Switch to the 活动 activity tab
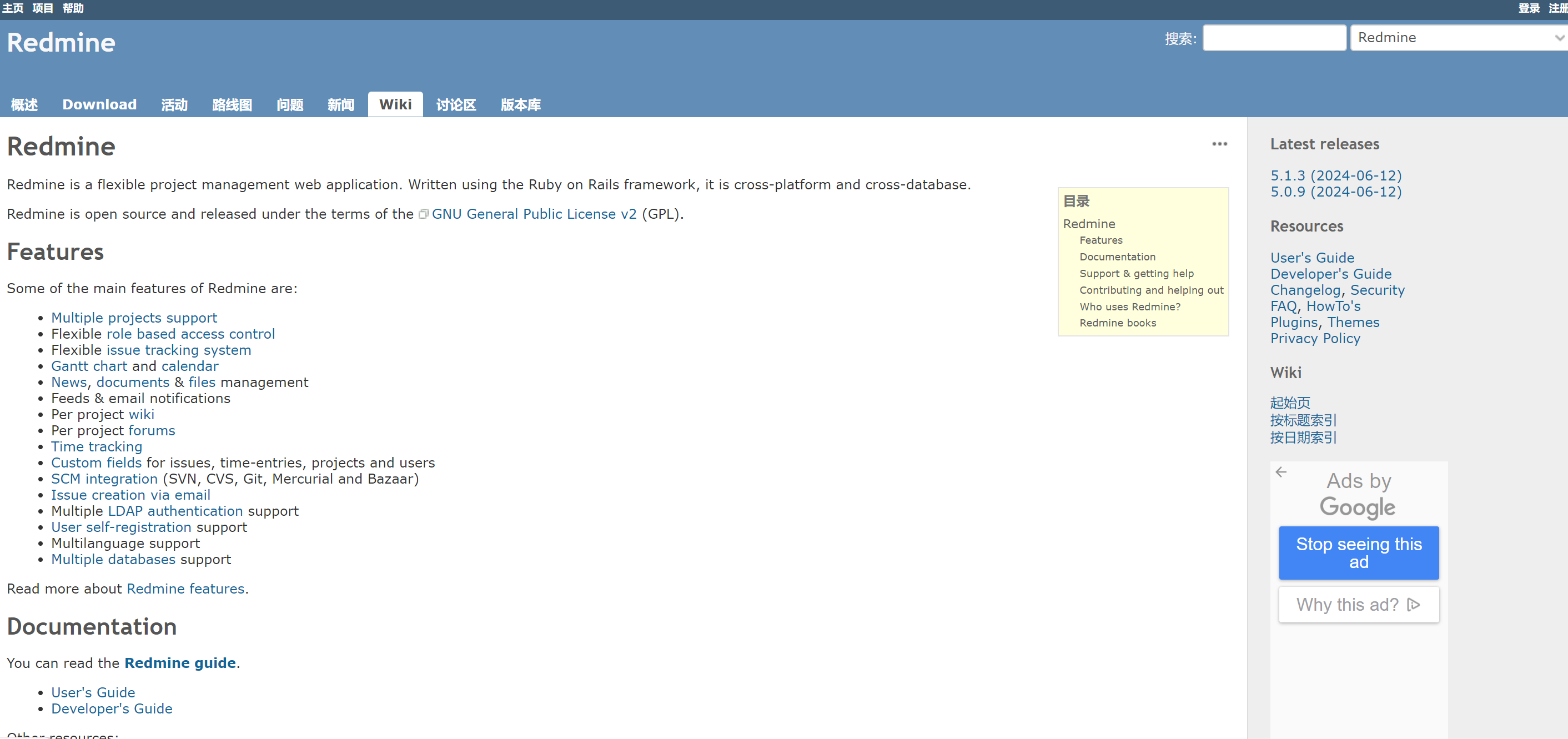This screenshot has height=739, width=1568. tap(175, 105)
